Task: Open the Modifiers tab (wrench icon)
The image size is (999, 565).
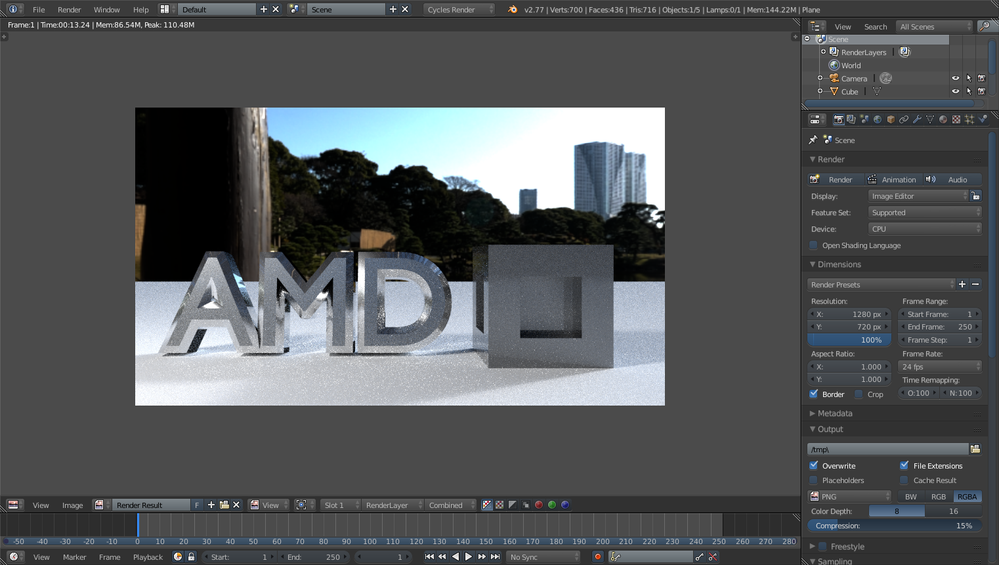Action: click(x=917, y=119)
